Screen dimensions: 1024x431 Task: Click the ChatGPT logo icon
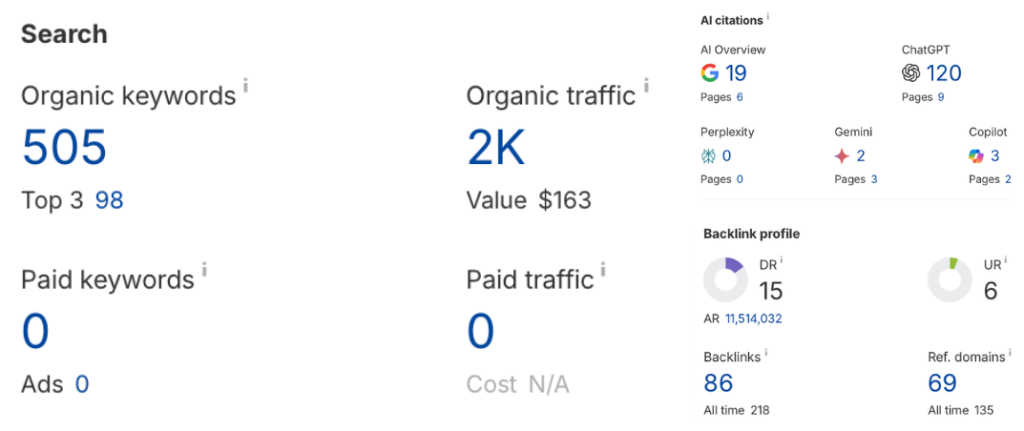[910, 73]
